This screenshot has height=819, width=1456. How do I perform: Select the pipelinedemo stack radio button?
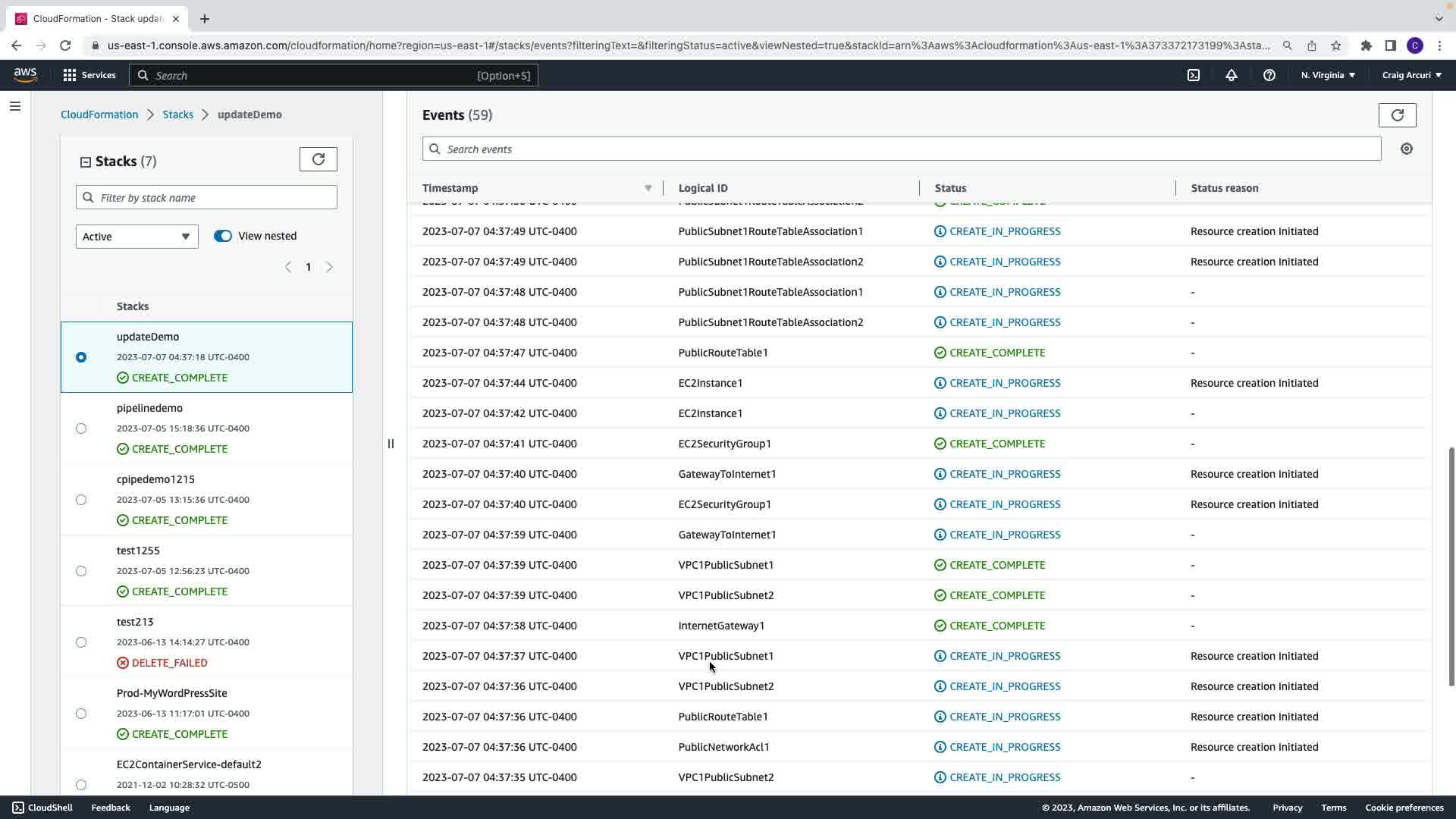click(81, 428)
